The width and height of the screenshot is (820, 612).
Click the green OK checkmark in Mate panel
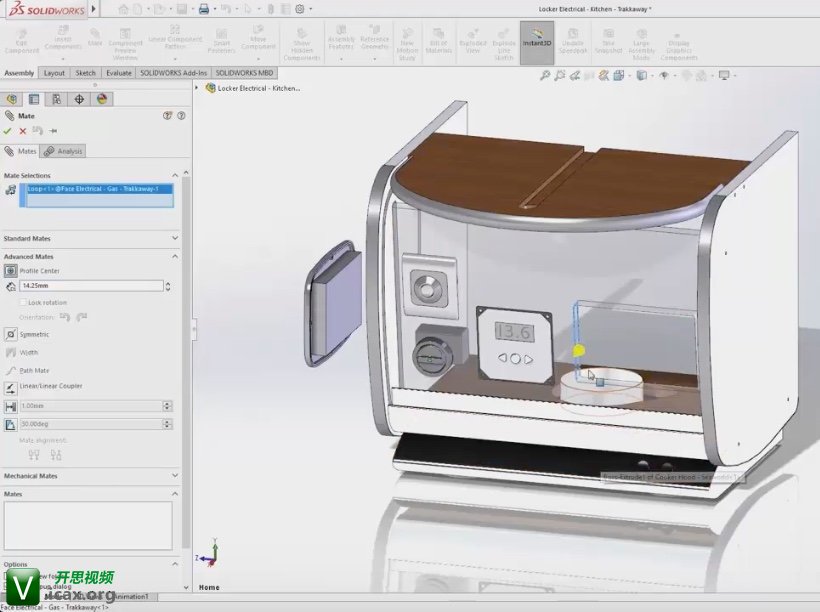(x=8, y=131)
